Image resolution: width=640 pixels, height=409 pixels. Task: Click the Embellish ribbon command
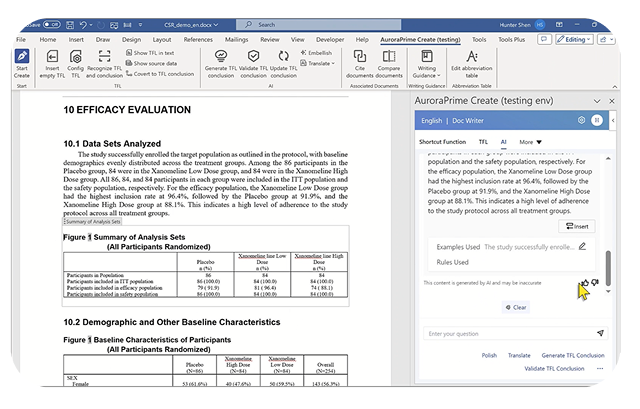pyautogui.click(x=316, y=53)
